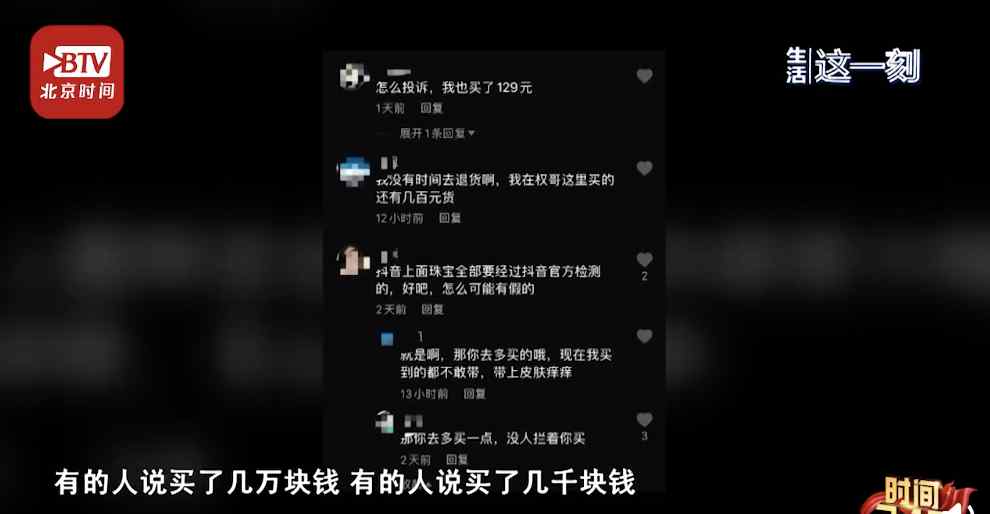990x514 pixels.
Task: Reply to the last nested comment 2天前
Action: pos(457,460)
